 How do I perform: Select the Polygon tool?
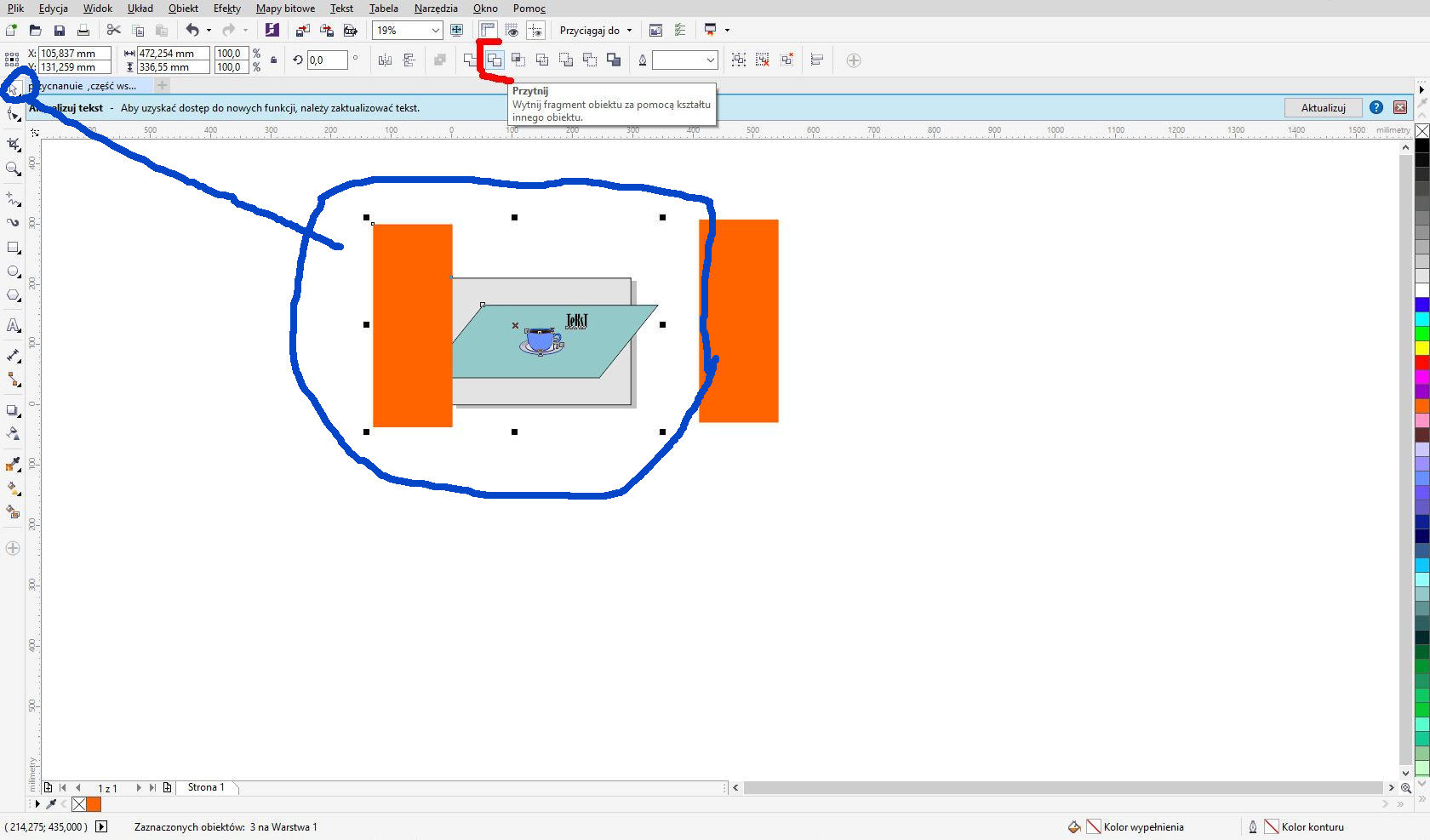[14, 295]
